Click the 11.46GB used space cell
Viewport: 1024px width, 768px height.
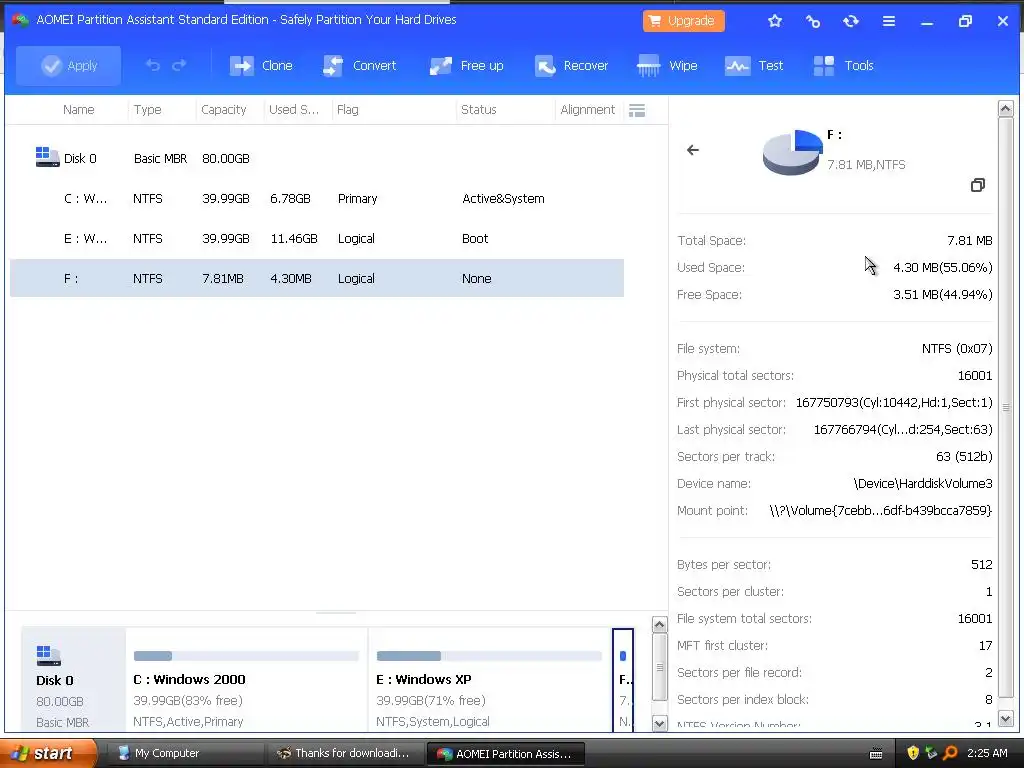[x=294, y=238]
